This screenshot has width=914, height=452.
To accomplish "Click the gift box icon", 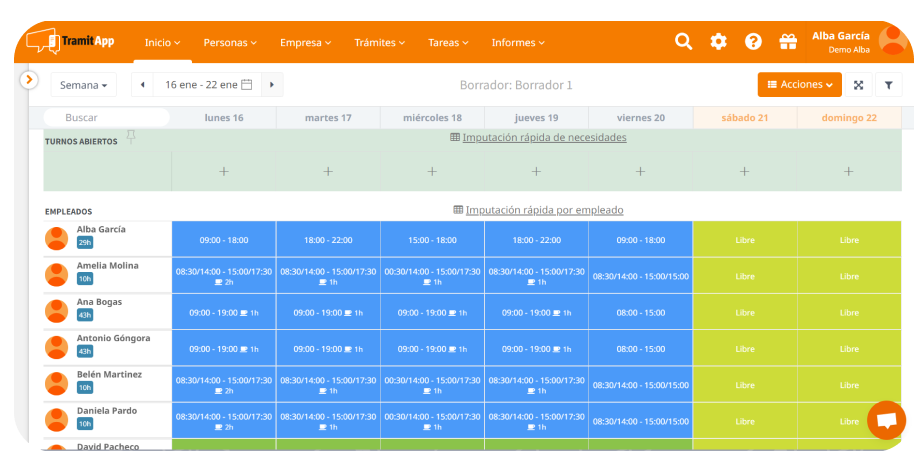I will 788,42.
